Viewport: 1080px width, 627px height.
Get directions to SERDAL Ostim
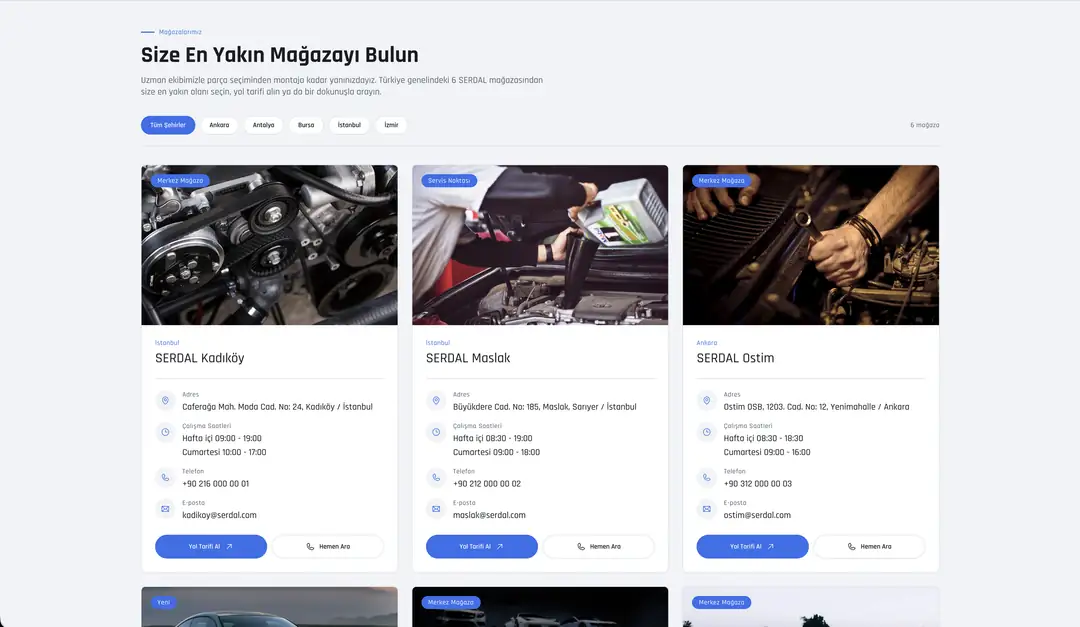pos(752,546)
